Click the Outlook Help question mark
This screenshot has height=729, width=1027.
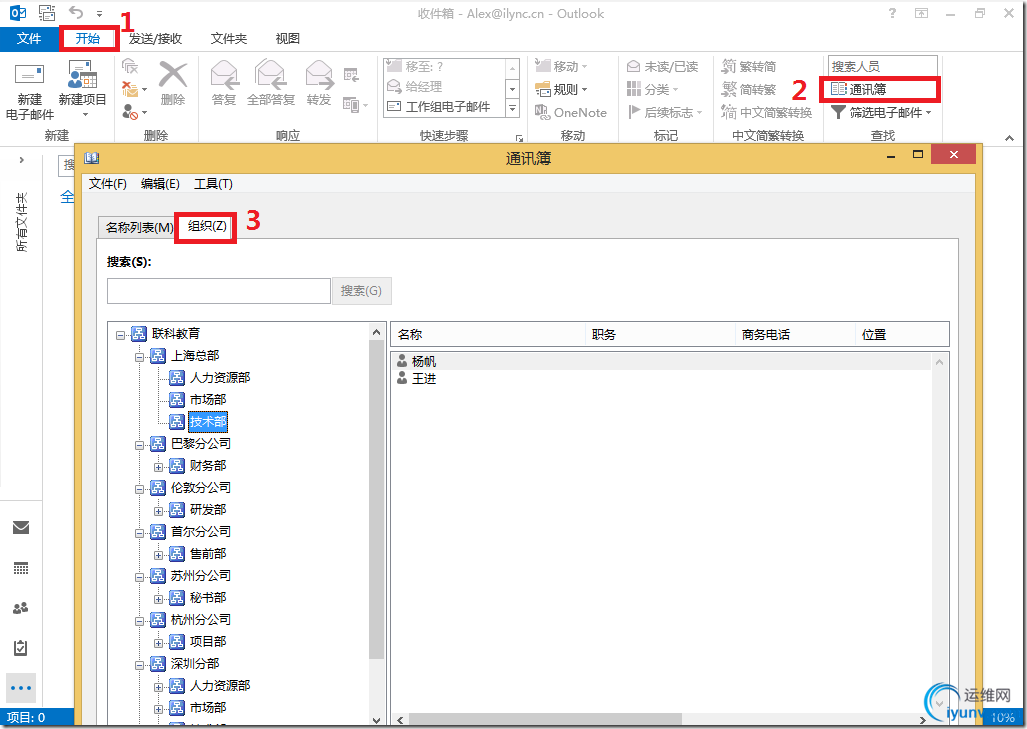pyautogui.click(x=892, y=13)
